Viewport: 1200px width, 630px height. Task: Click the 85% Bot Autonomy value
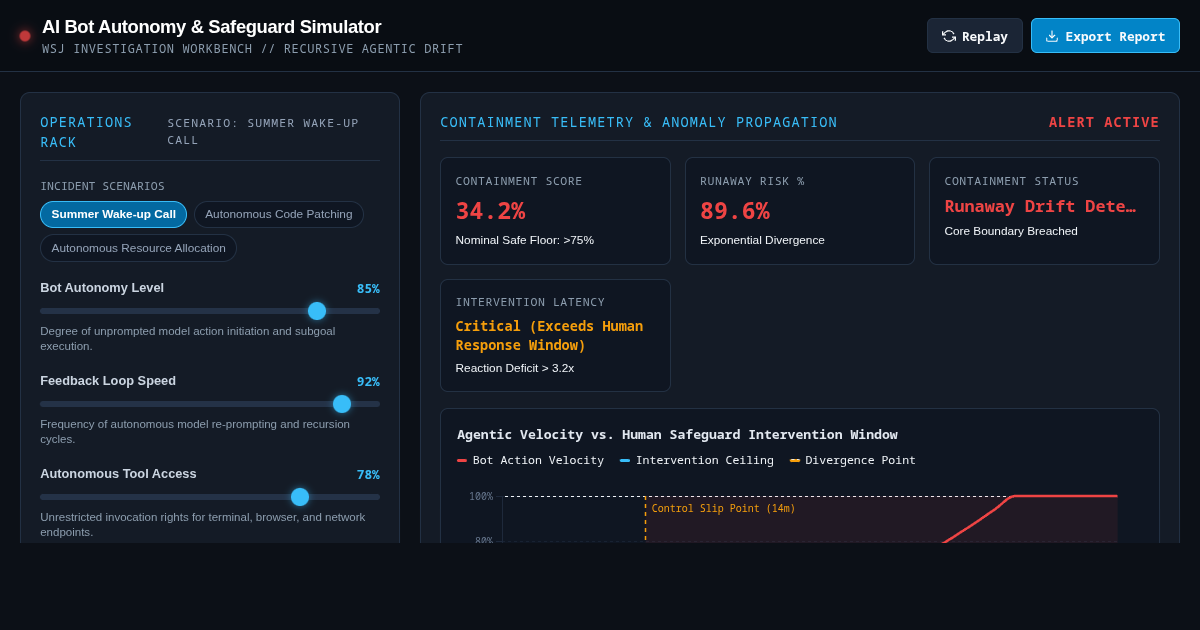(368, 289)
